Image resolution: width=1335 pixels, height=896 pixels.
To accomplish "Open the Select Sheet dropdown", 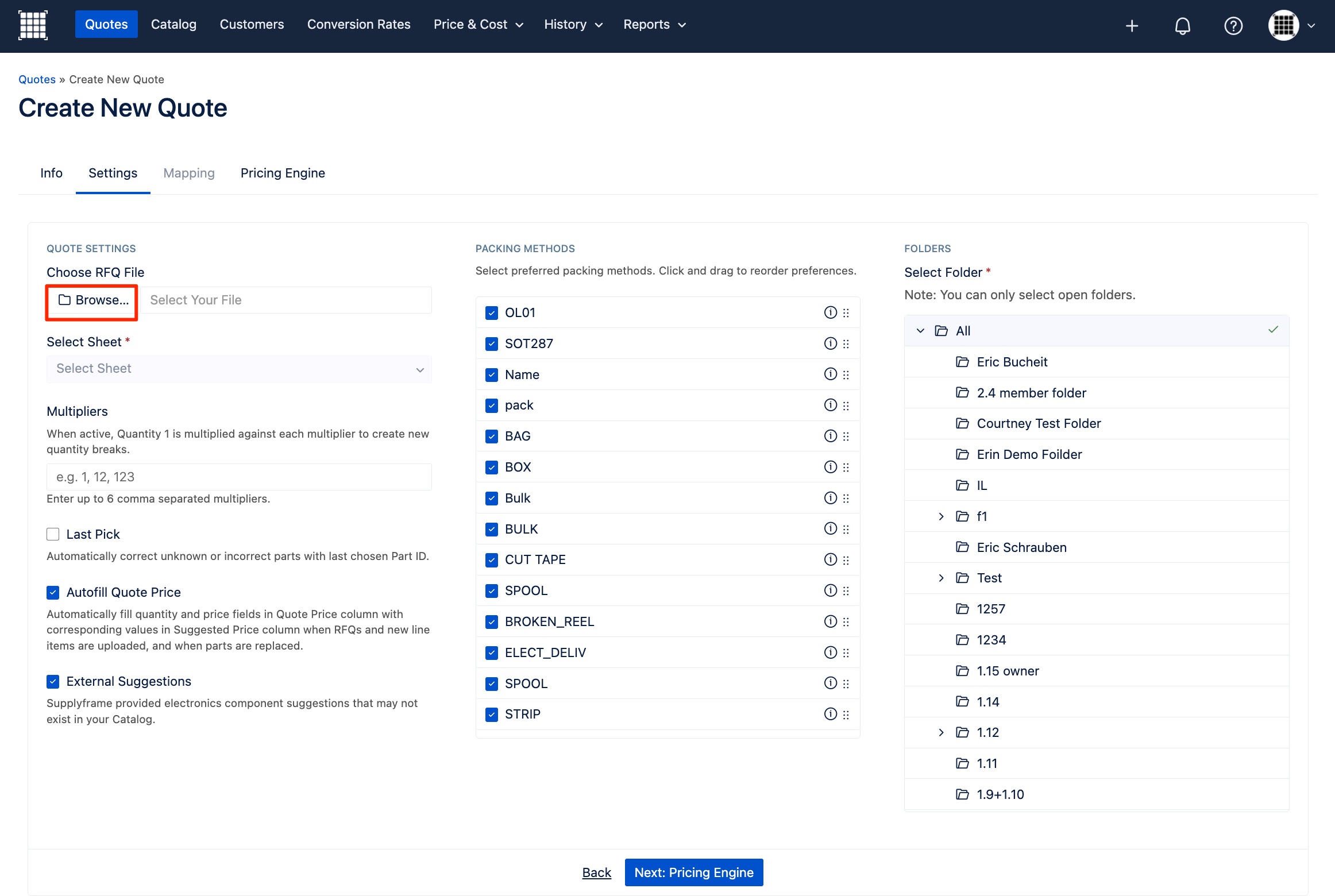I will click(x=239, y=369).
